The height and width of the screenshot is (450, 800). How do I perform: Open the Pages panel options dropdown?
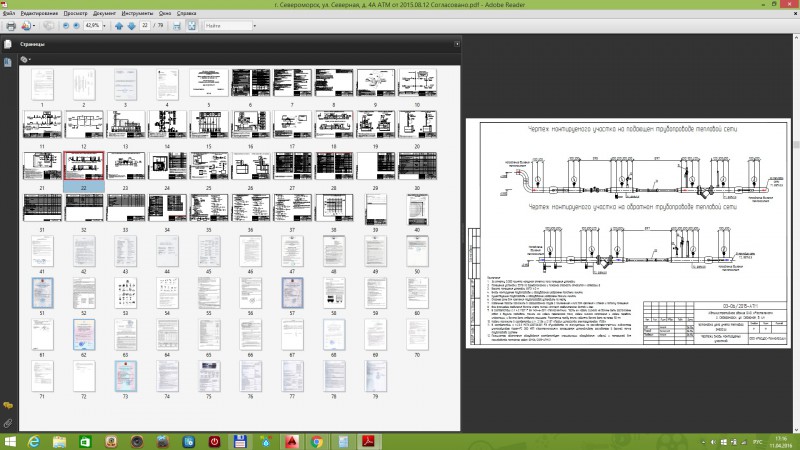coord(26,60)
